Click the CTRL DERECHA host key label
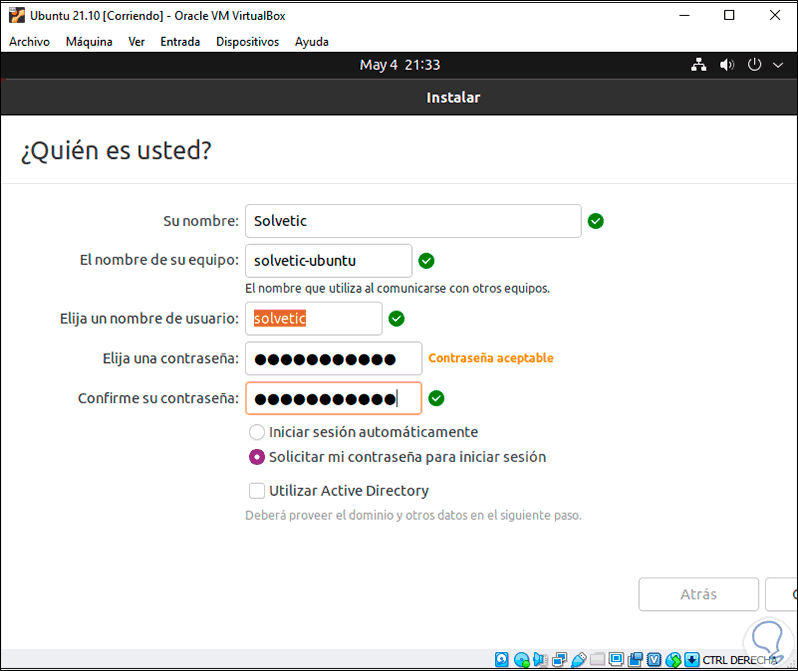This screenshot has height=671, width=798. [x=740, y=660]
